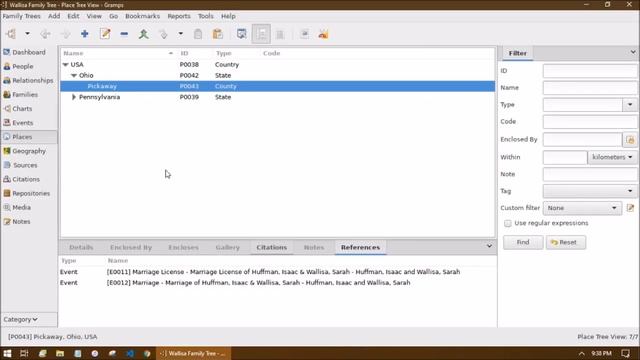This screenshot has height=360, width=640.
Task: Switch to the bottom Citations tab
Action: point(272,247)
